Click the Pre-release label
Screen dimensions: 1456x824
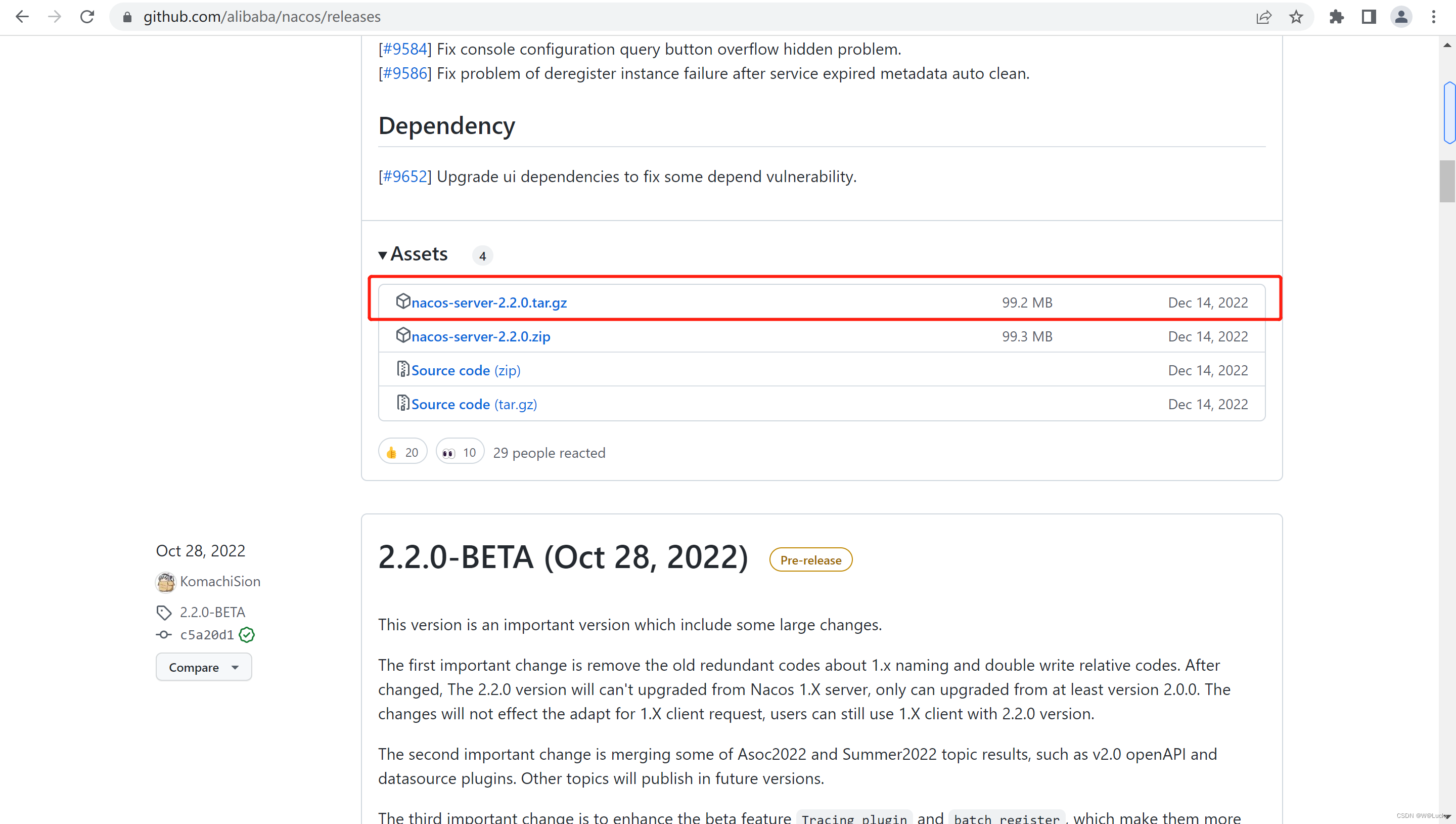tap(810, 560)
